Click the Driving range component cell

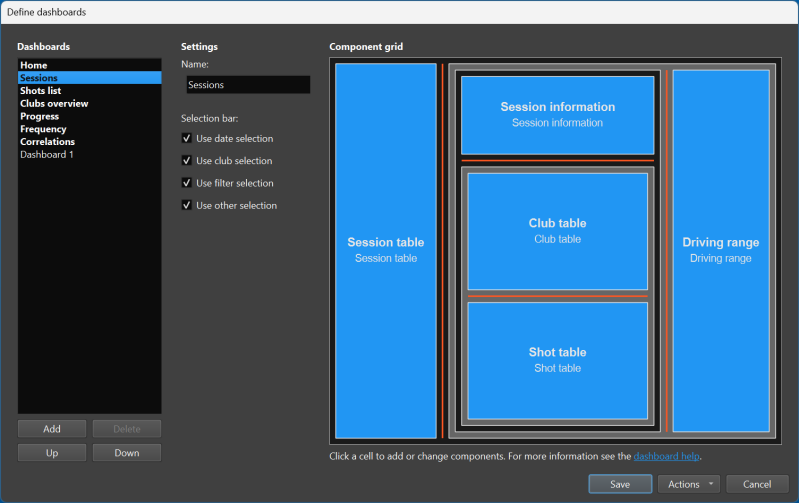click(x=720, y=250)
